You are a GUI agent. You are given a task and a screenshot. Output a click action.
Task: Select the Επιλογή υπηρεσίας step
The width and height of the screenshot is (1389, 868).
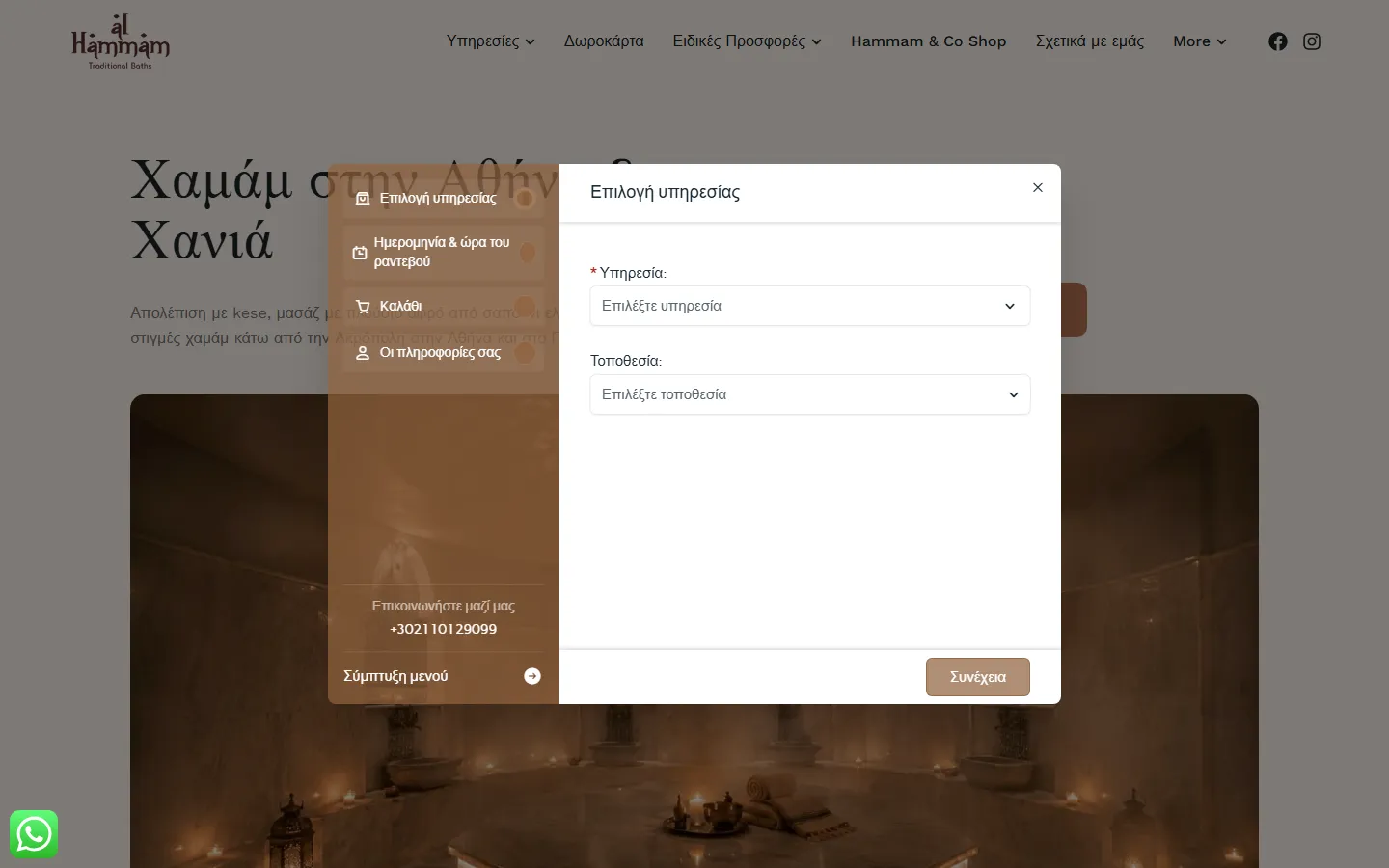(x=444, y=199)
